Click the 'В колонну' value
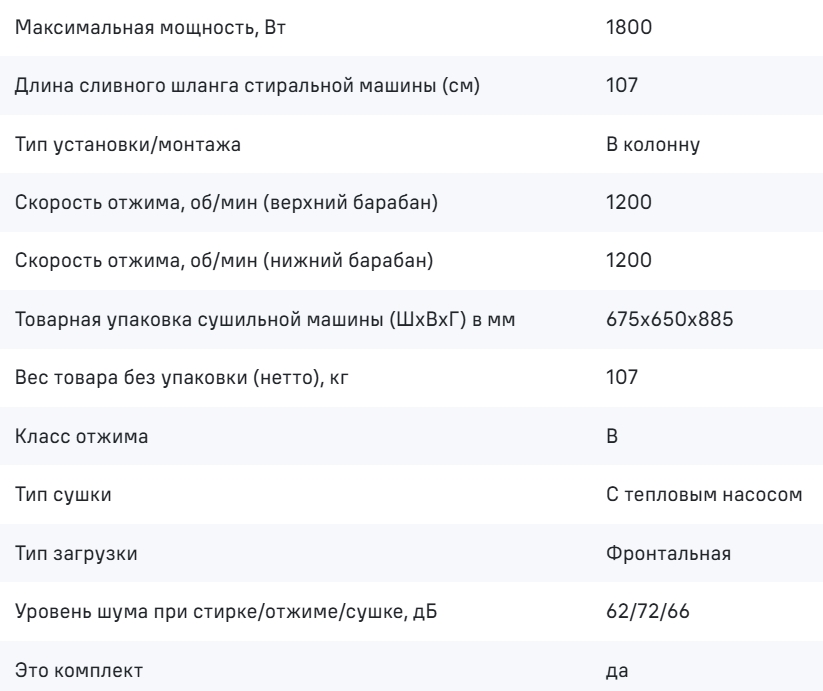This screenshot has height=691, width=823. pos(653,144)
